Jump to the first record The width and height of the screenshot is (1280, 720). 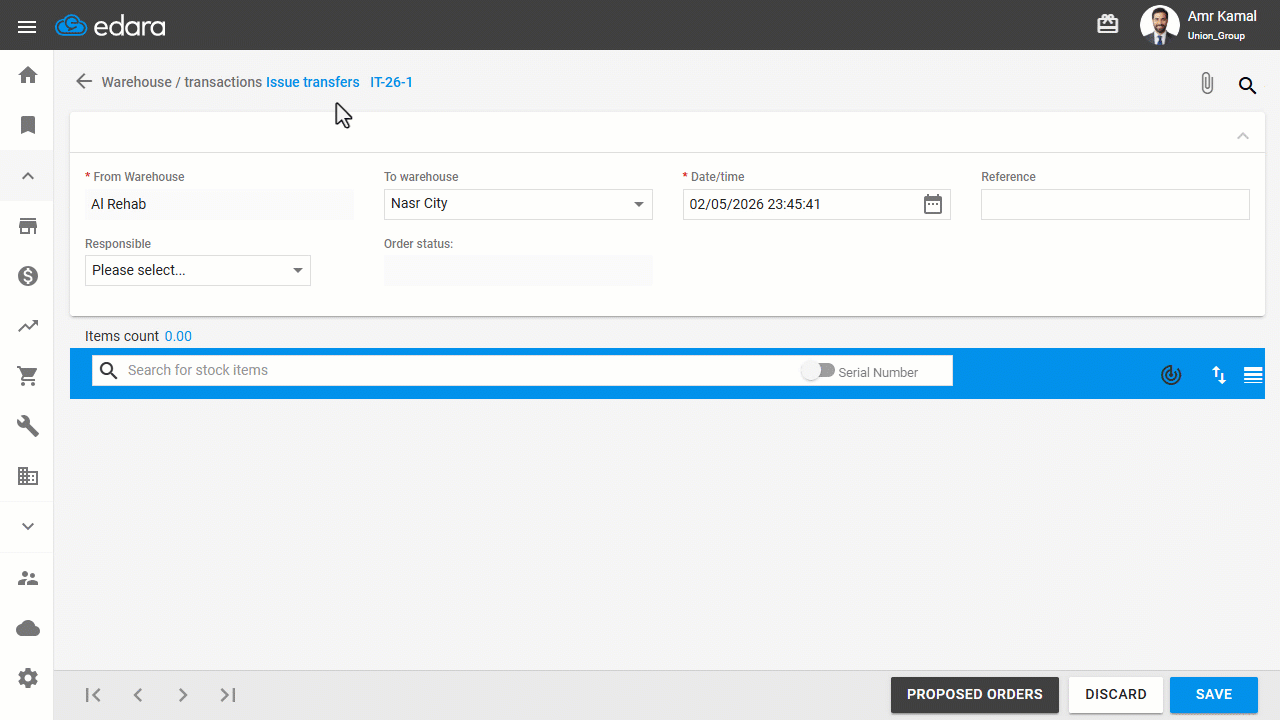click(x=93, y=695)
